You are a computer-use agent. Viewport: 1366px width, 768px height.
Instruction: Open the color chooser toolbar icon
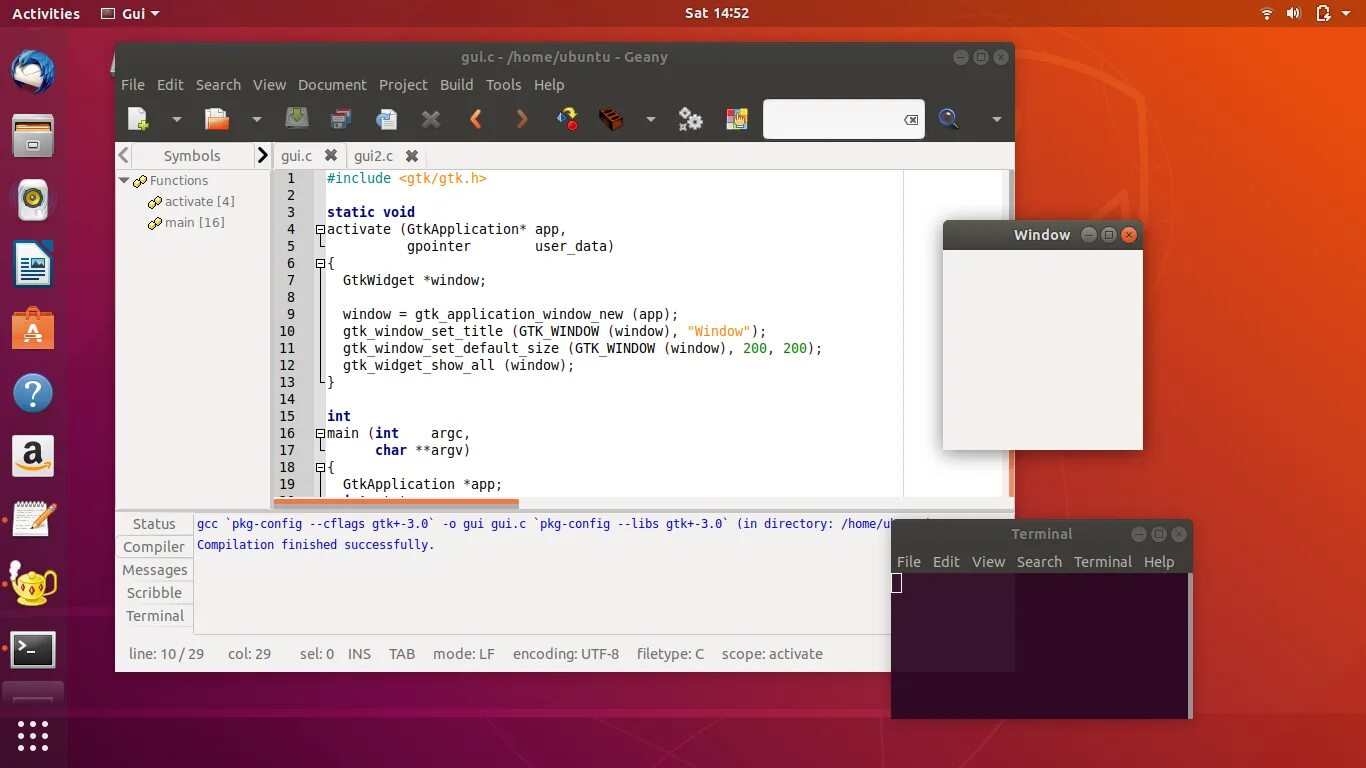pos(737,119)
